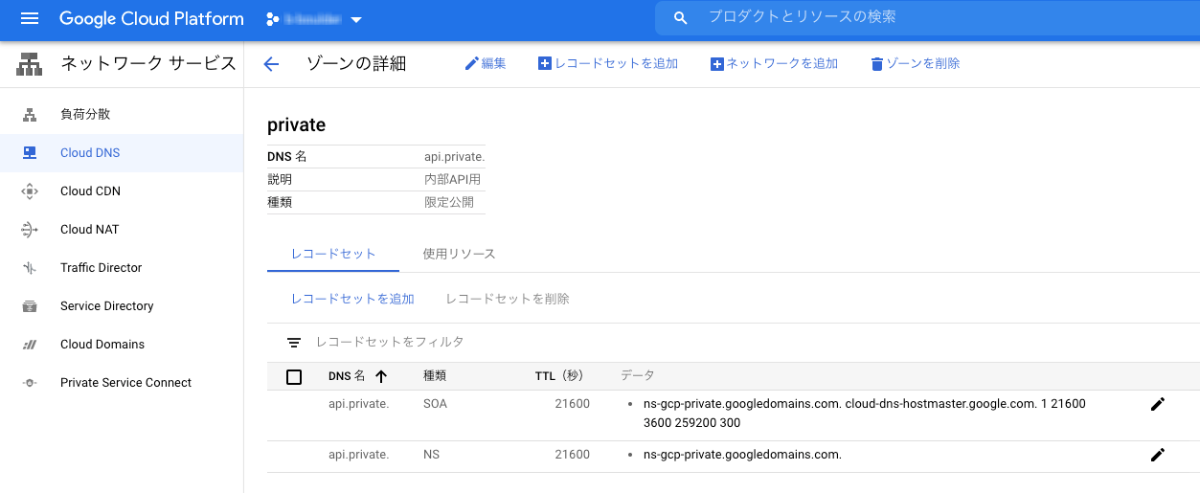Click the データ column header
This screenshot has height=493, width=1200.
point(638,376)
